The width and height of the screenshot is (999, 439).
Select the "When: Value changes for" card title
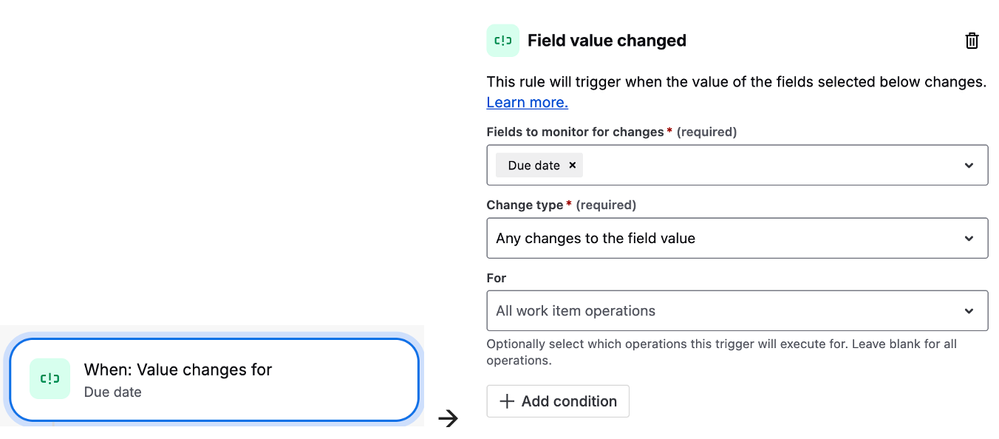pos(178,370)
